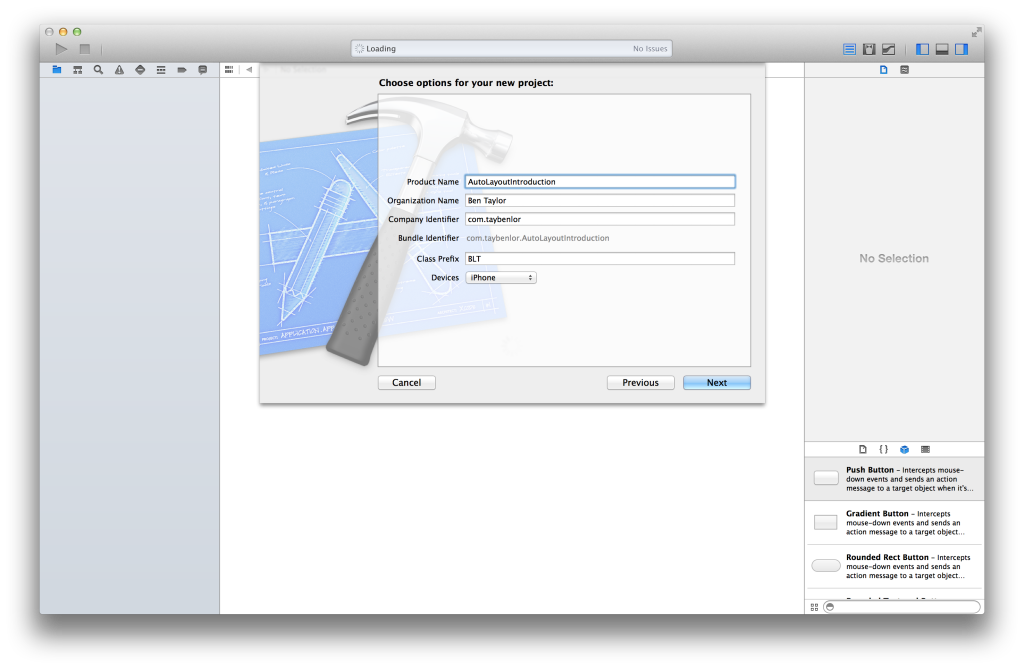This screenshot has height=669, width=1024.
Task: Toggle the Navigator pane visibility
Action: (923, 49)
